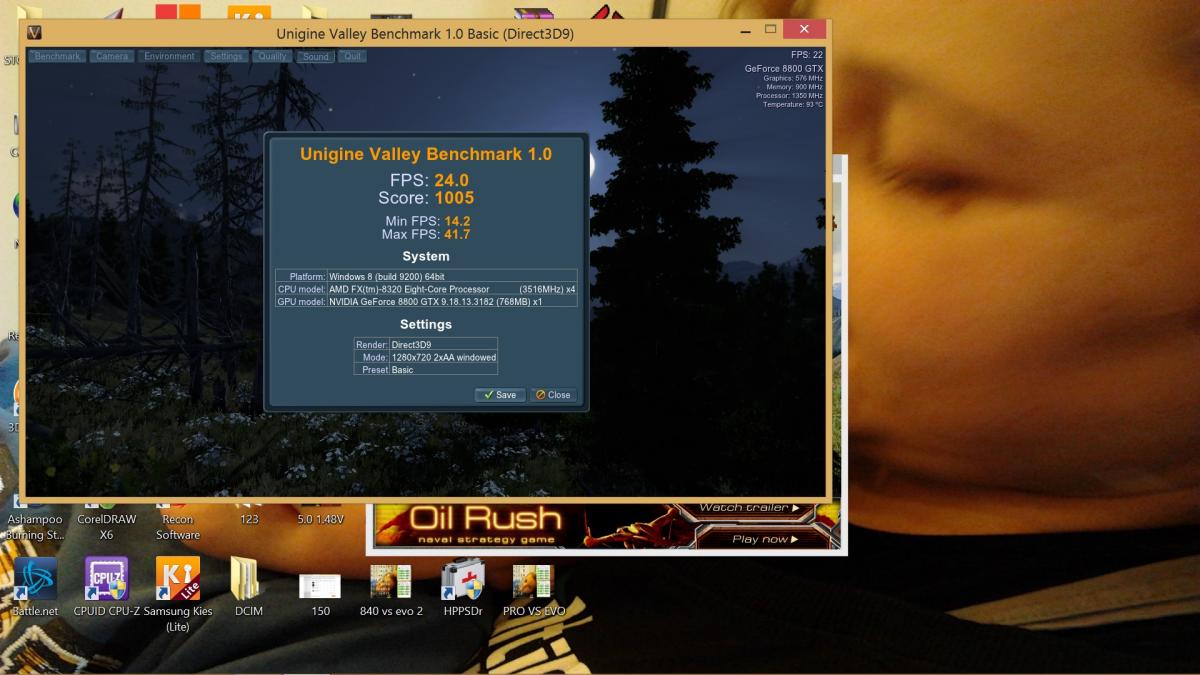Open the Environment menu

(169, 56)
